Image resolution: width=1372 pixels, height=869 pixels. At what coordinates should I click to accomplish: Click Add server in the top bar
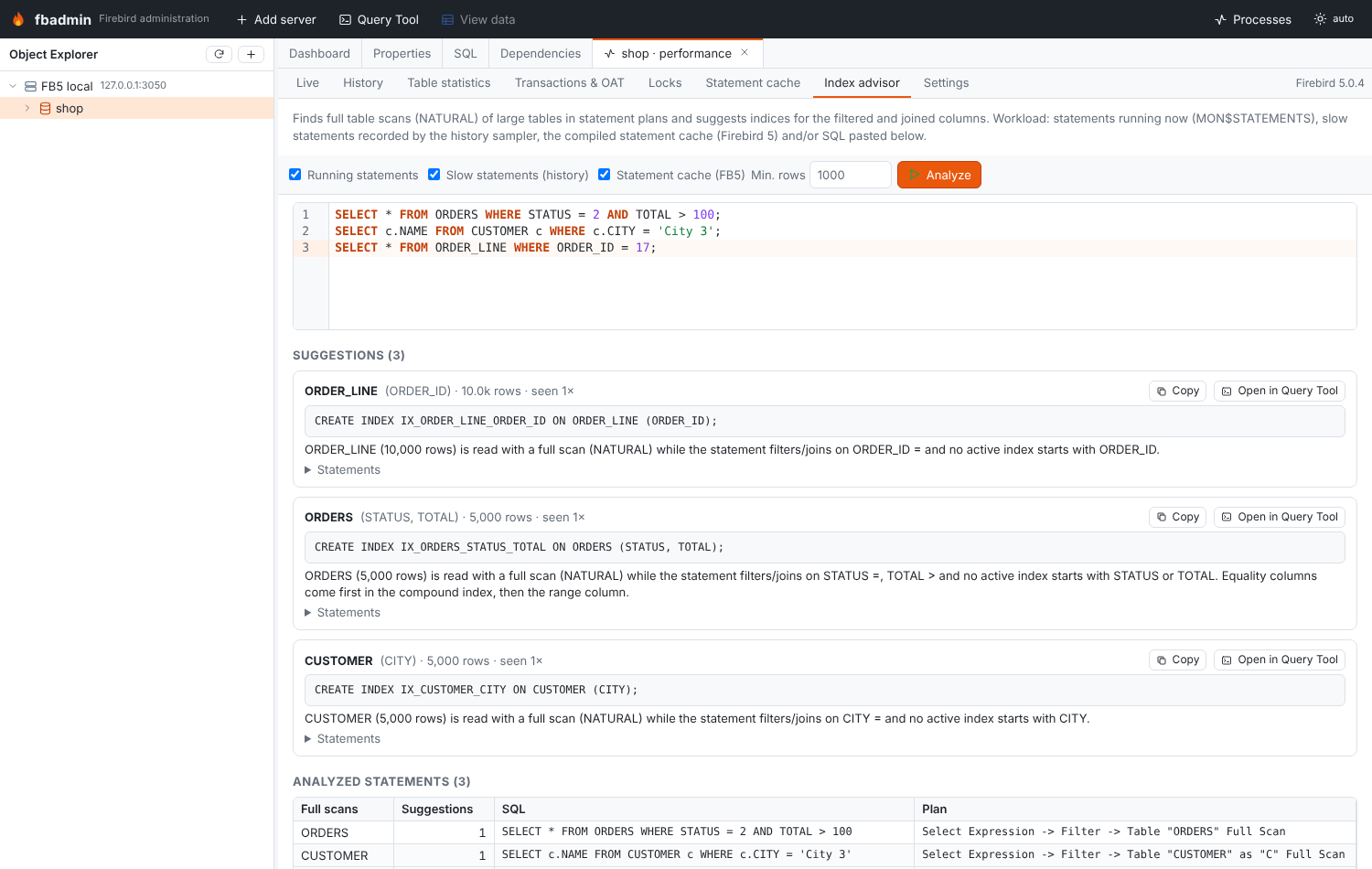tap(275, 19)
